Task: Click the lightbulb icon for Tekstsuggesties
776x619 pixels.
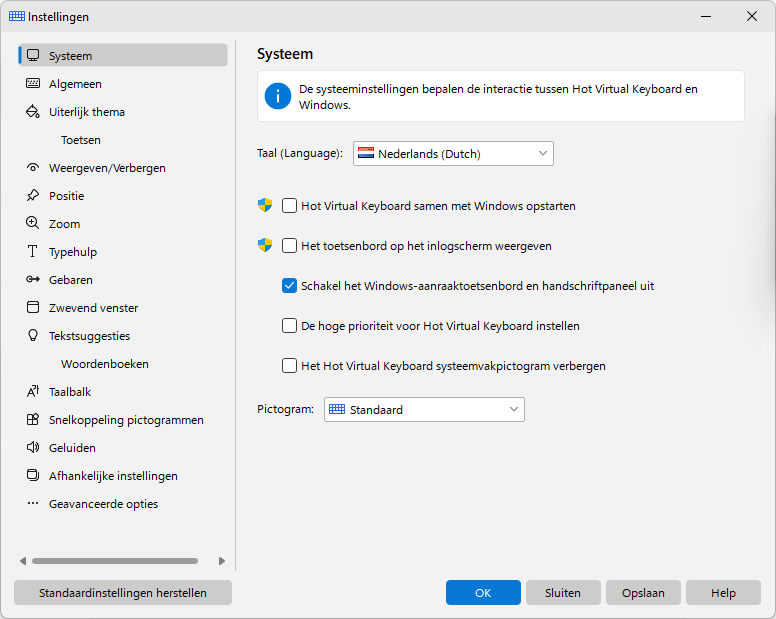Action: (33, 335)
